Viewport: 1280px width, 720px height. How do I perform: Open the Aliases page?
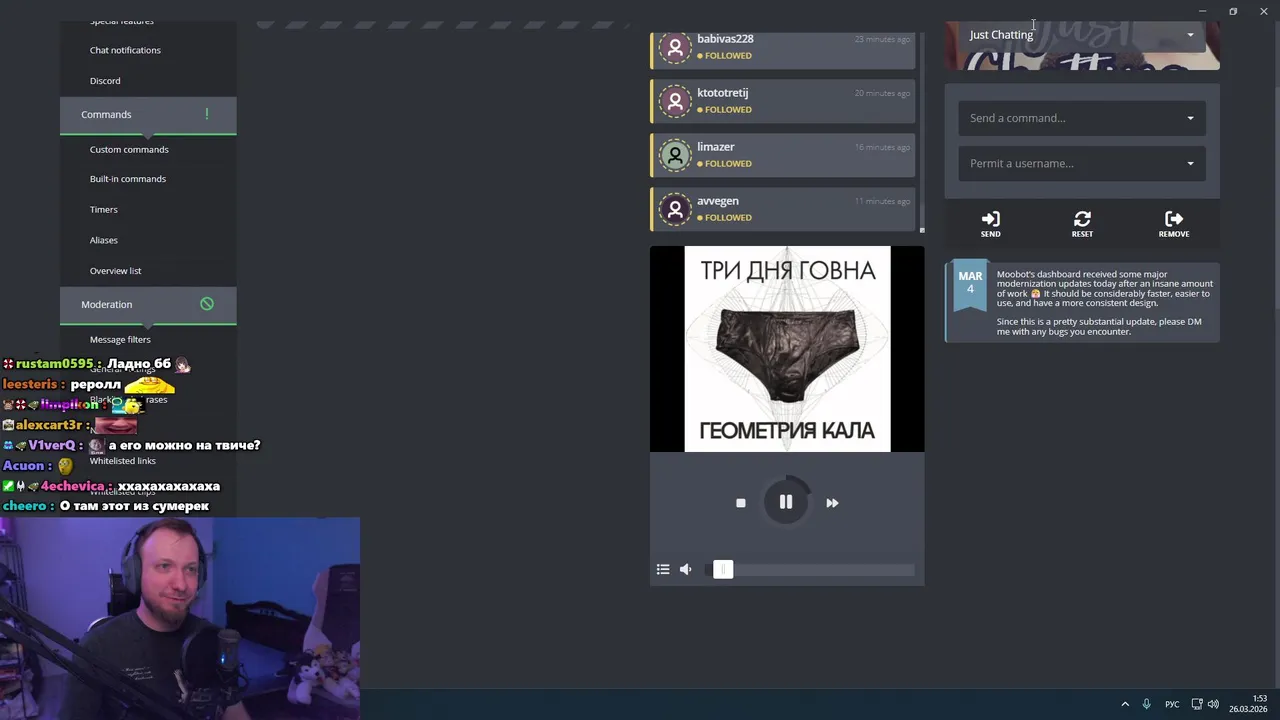(x=104, y=240)
